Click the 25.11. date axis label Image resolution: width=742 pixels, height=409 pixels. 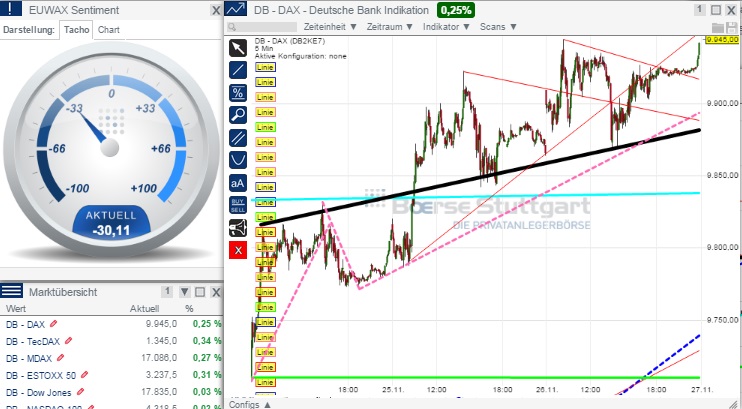(x=393, y=390)
